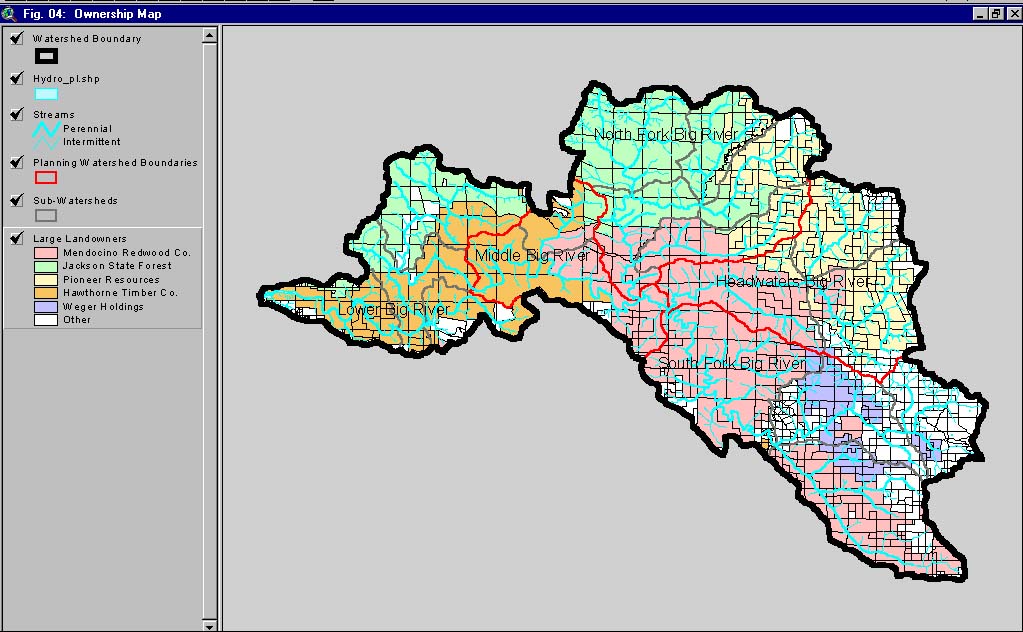Restore the Ownership Map window

pos(996,14)
